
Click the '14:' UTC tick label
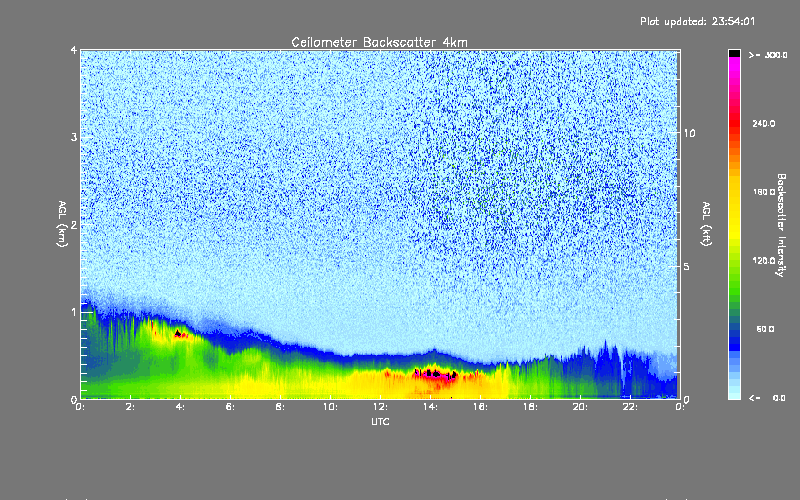coord(430,407)
